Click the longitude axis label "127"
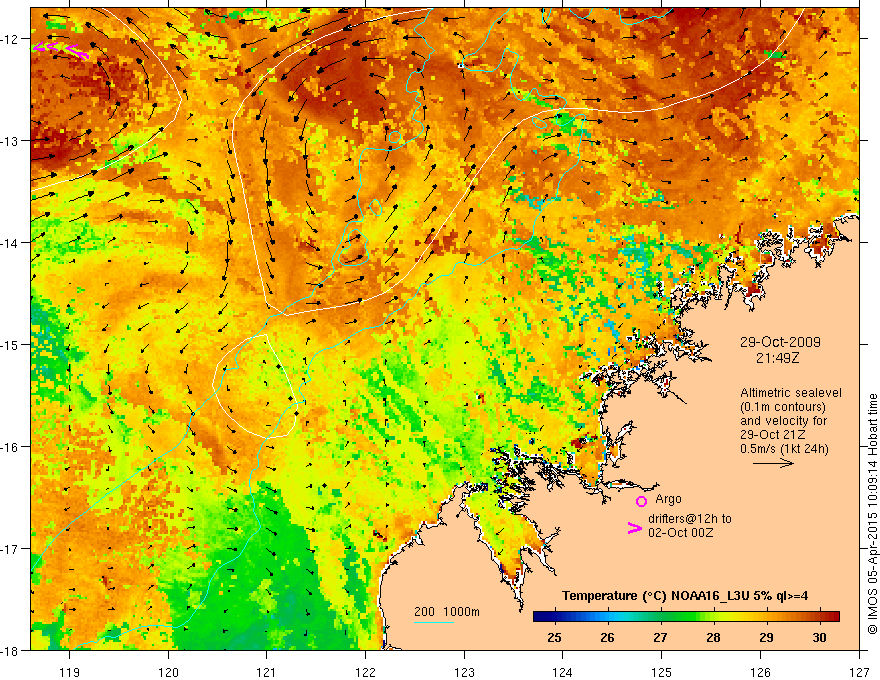This screenshot has height=680, width=880. 859,673
